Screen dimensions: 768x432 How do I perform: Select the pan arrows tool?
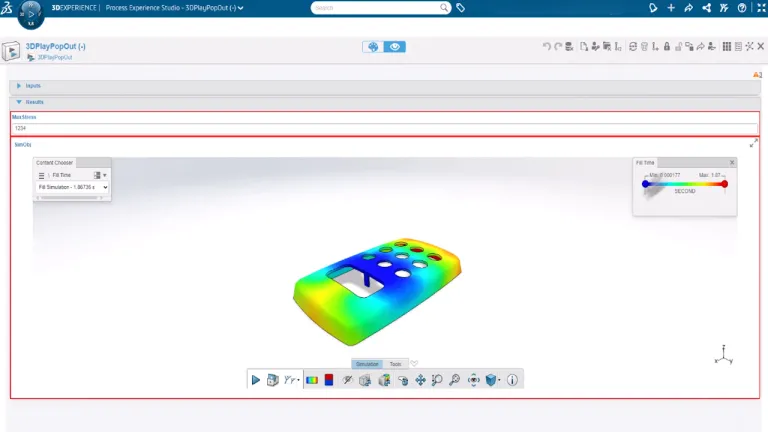(x=420, y=380)
